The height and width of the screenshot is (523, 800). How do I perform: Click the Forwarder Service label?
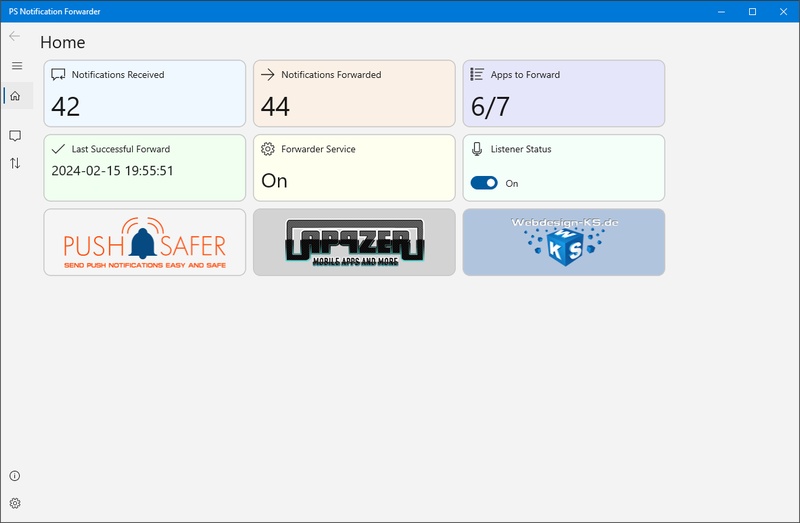[x=318, y=149]
